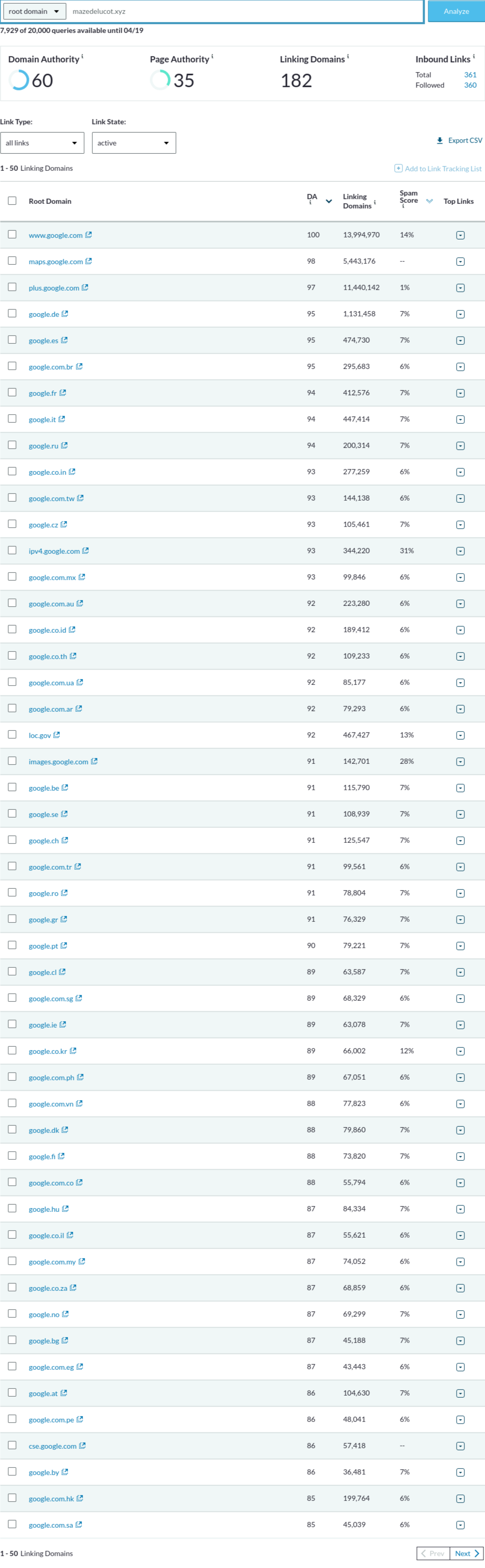Open external link icon next to www.google.com
This screenshot has height=1568, width=485.
(88, 235)
